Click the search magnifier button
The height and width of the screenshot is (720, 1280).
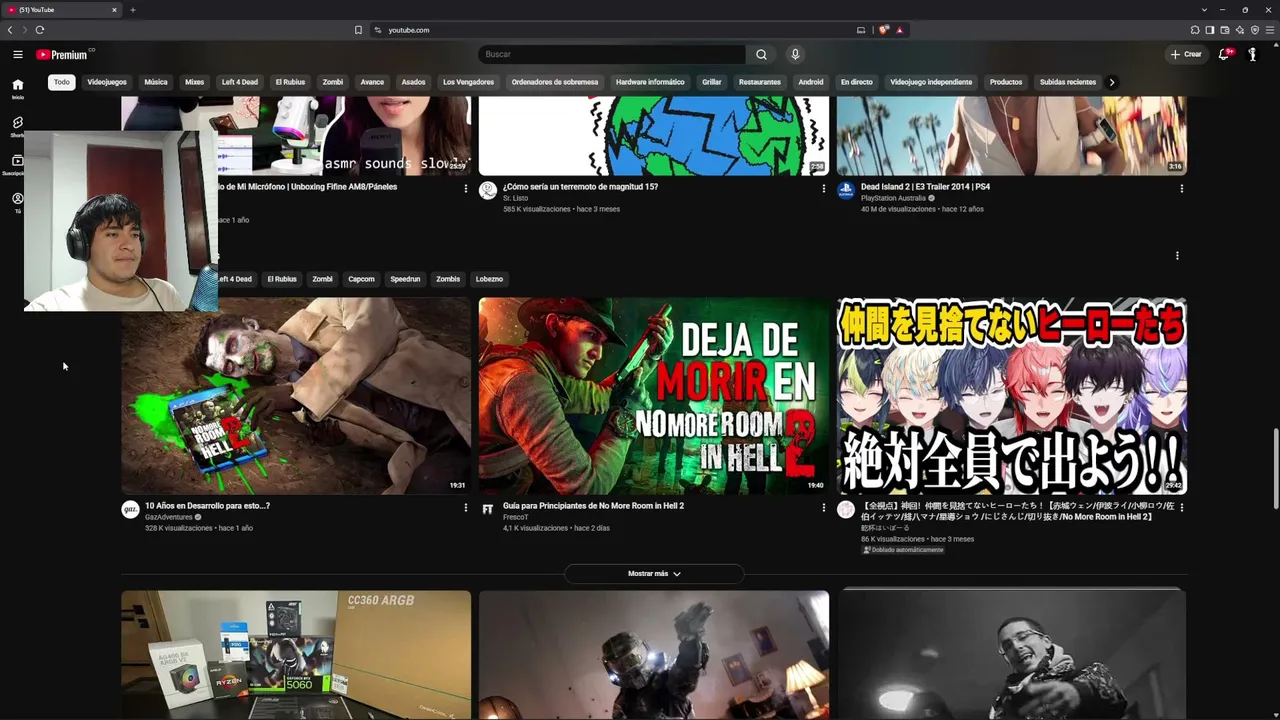[761, 54]
